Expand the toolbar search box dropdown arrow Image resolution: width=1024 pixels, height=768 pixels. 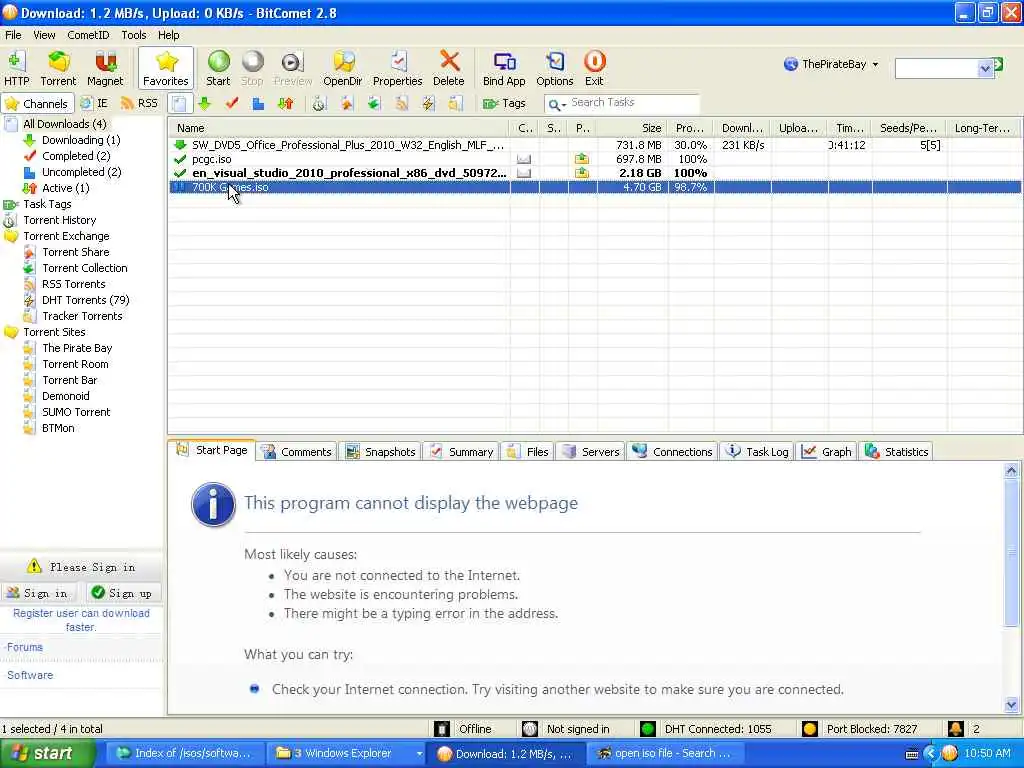[x=985, y=68]
